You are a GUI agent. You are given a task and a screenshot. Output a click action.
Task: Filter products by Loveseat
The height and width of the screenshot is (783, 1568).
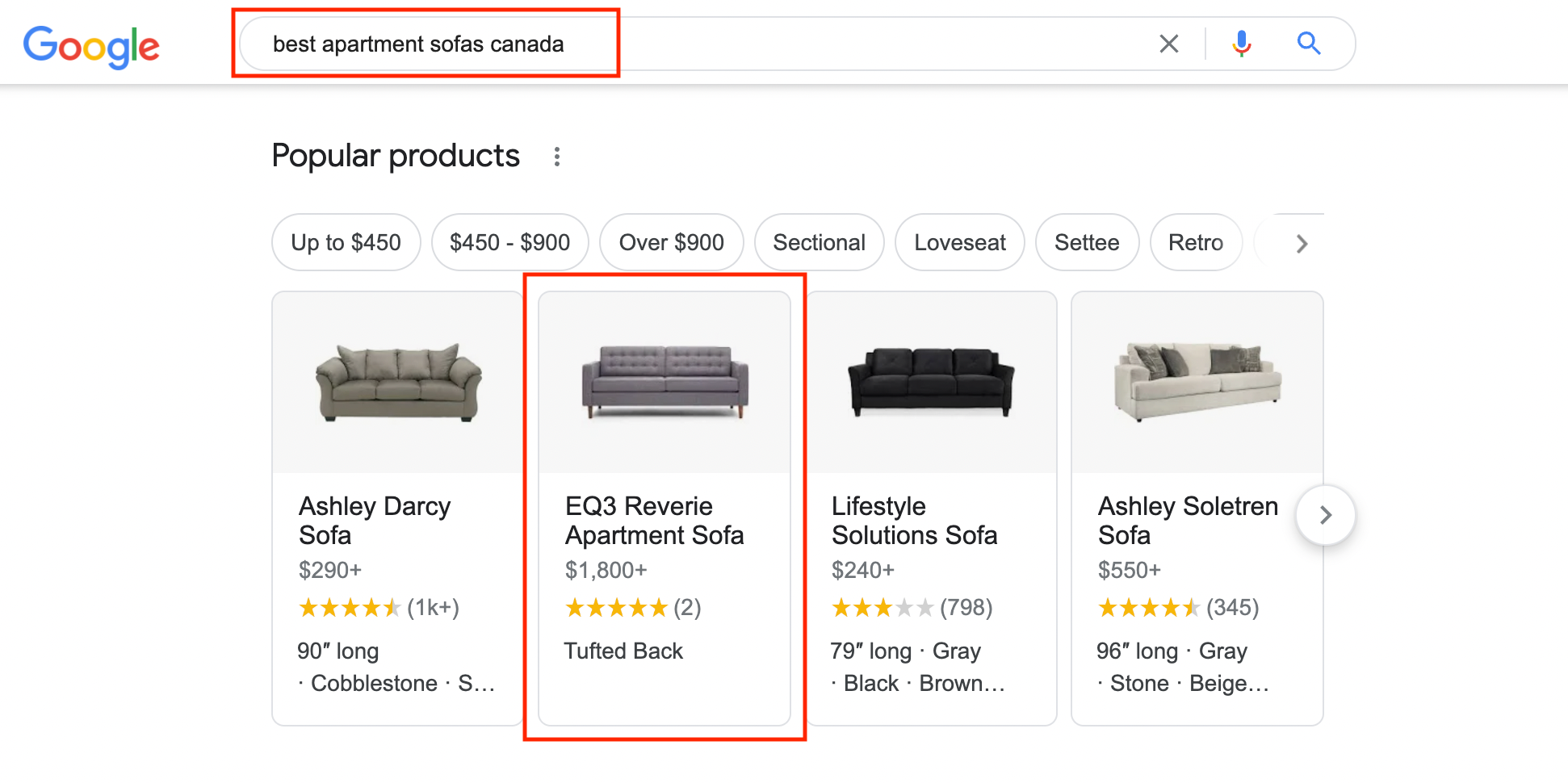(959, 242)
